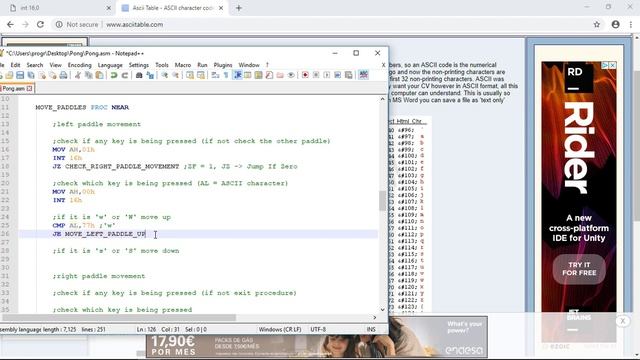Click the Redo arrow icon

(125, 75)
